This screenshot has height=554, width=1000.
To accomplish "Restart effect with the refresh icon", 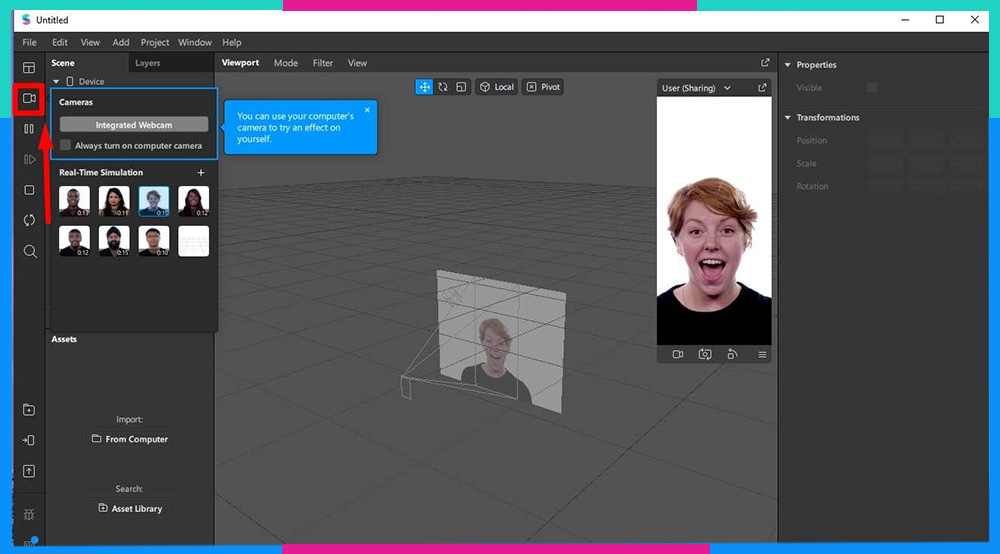I will click(x=29, y=221).
